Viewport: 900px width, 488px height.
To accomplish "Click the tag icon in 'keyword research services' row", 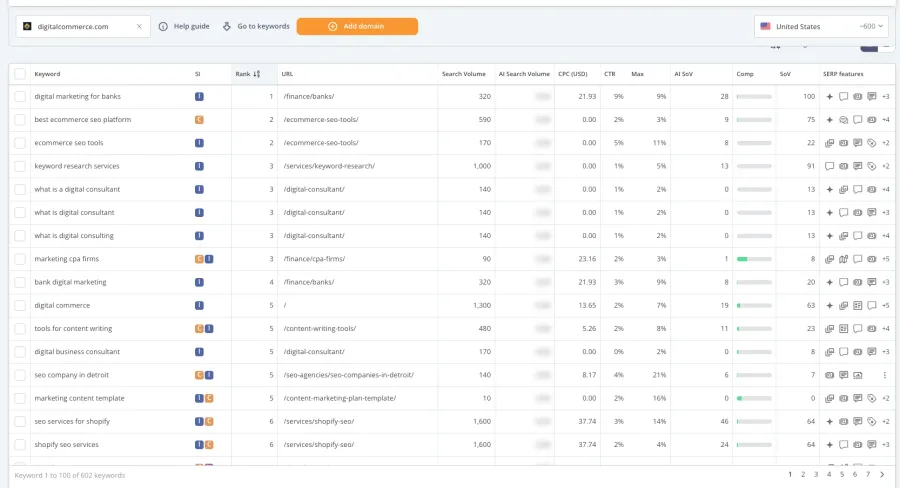I will pos(871,166).
